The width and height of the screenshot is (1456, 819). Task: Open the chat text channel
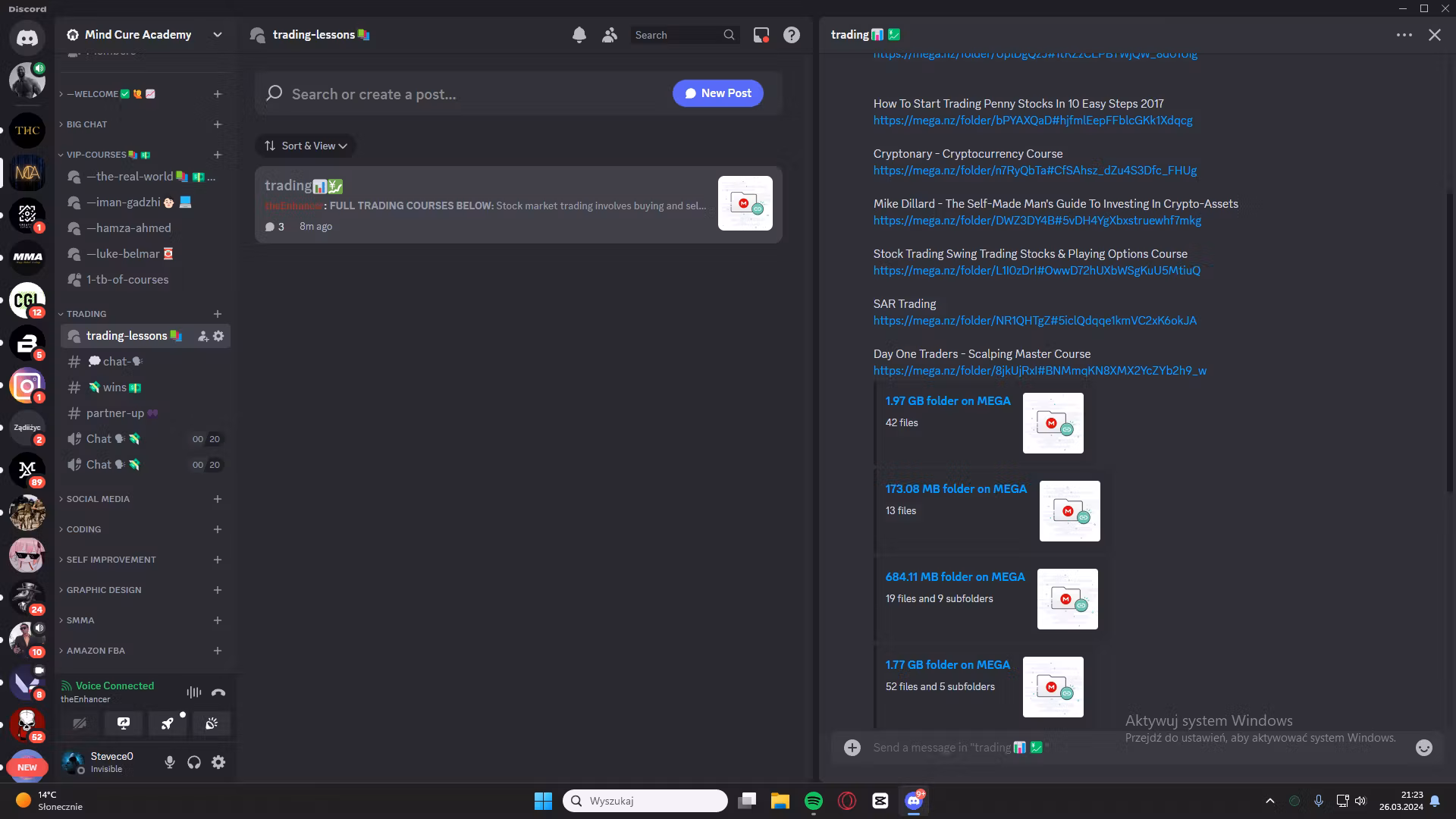coord(115,362)
